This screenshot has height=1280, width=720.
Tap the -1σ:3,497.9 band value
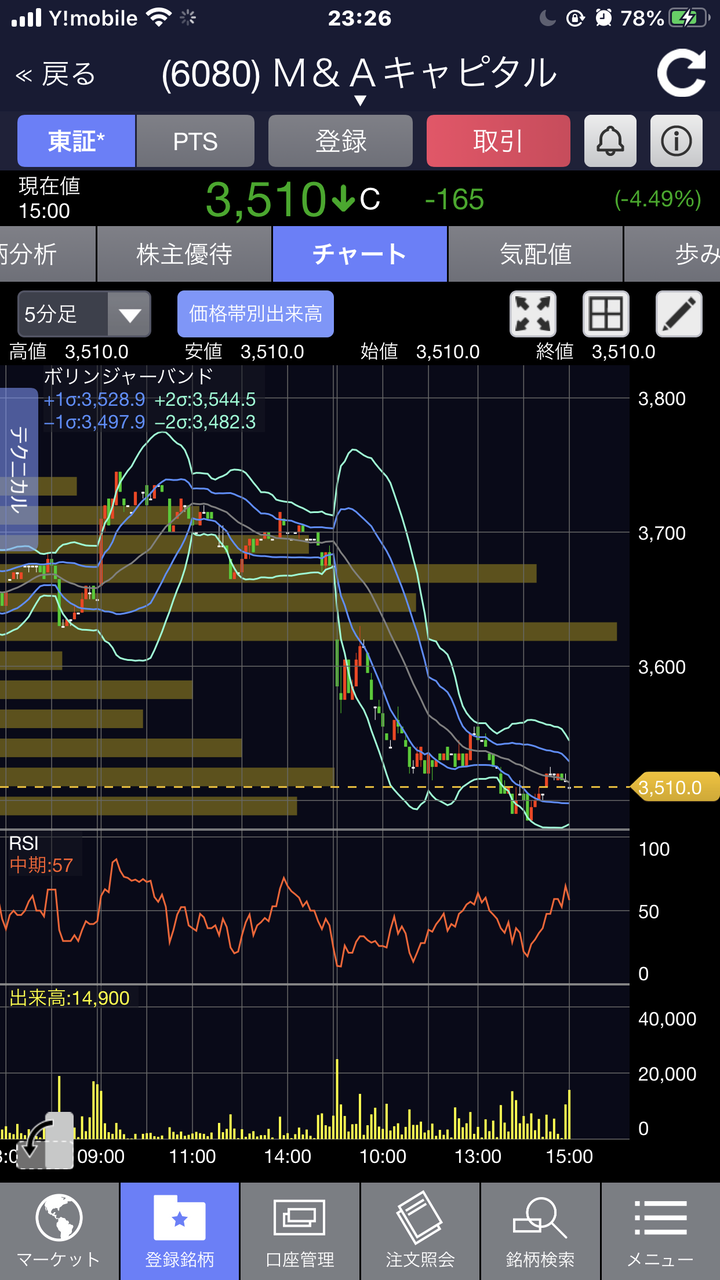[x=95, y=422]
